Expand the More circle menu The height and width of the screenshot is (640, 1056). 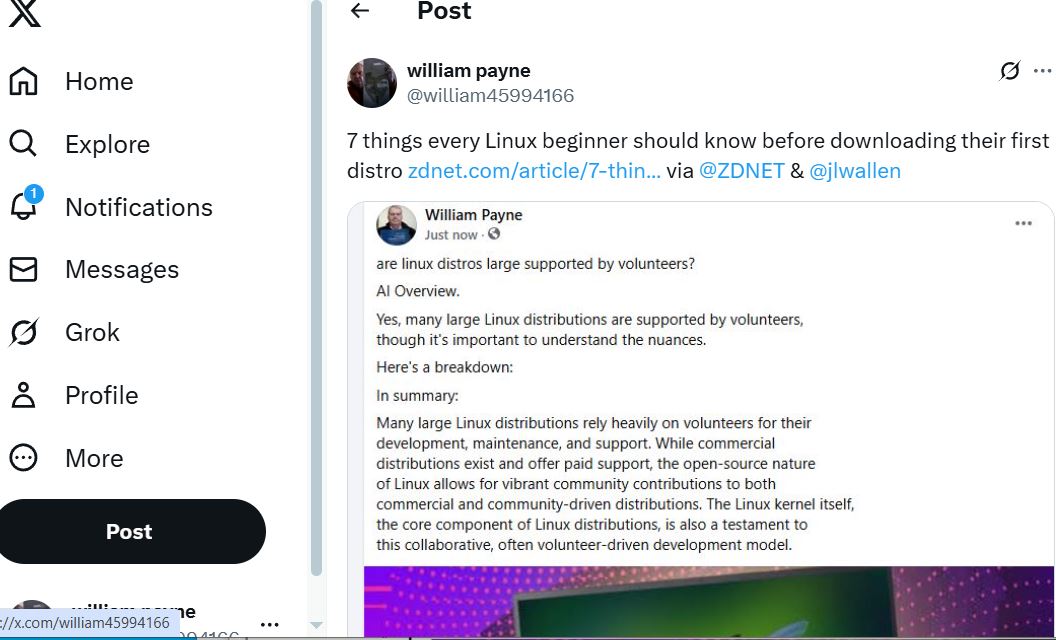point(23,458)
